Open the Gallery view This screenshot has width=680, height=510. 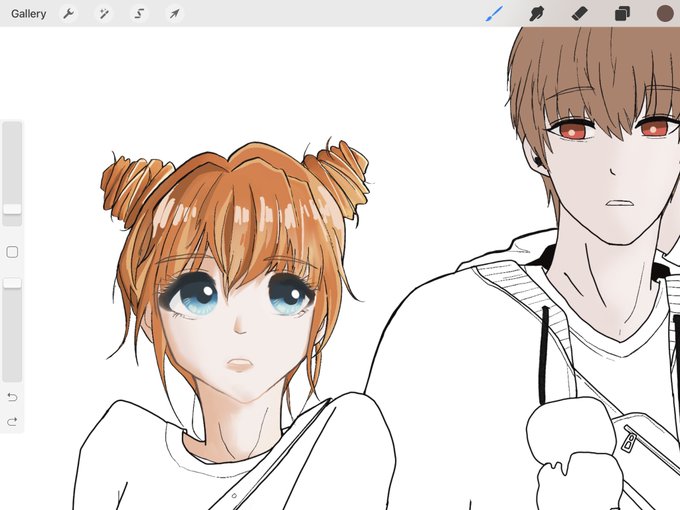point(29,14)
